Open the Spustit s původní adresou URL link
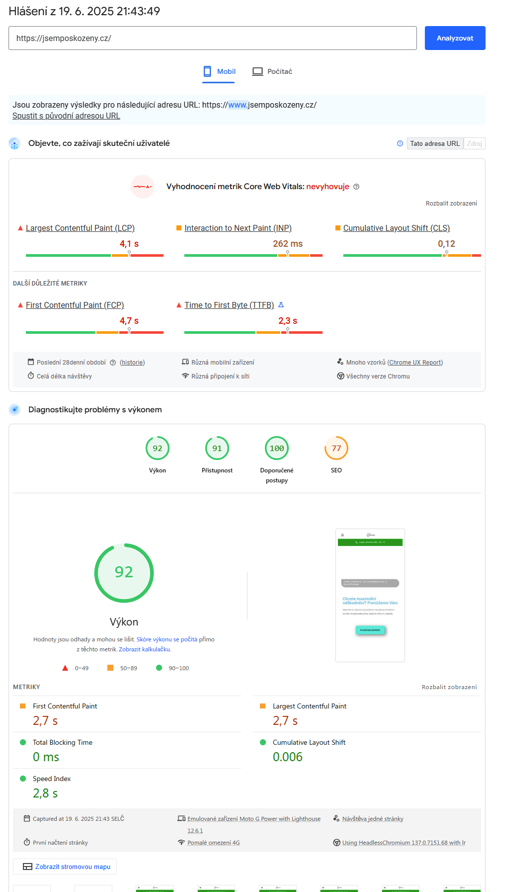This screenshot has height=892, width=506. tap(66, 116)
